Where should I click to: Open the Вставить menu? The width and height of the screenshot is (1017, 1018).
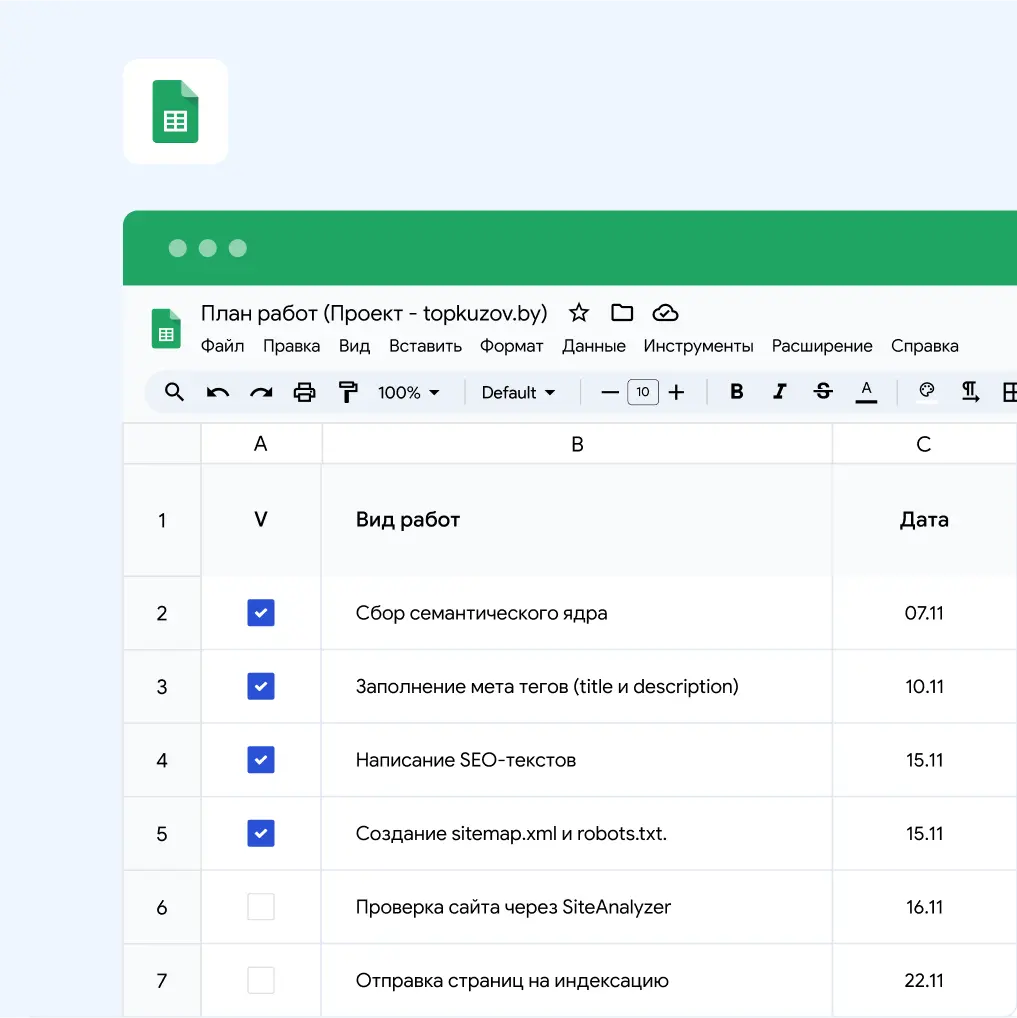(x=425, y=346)
